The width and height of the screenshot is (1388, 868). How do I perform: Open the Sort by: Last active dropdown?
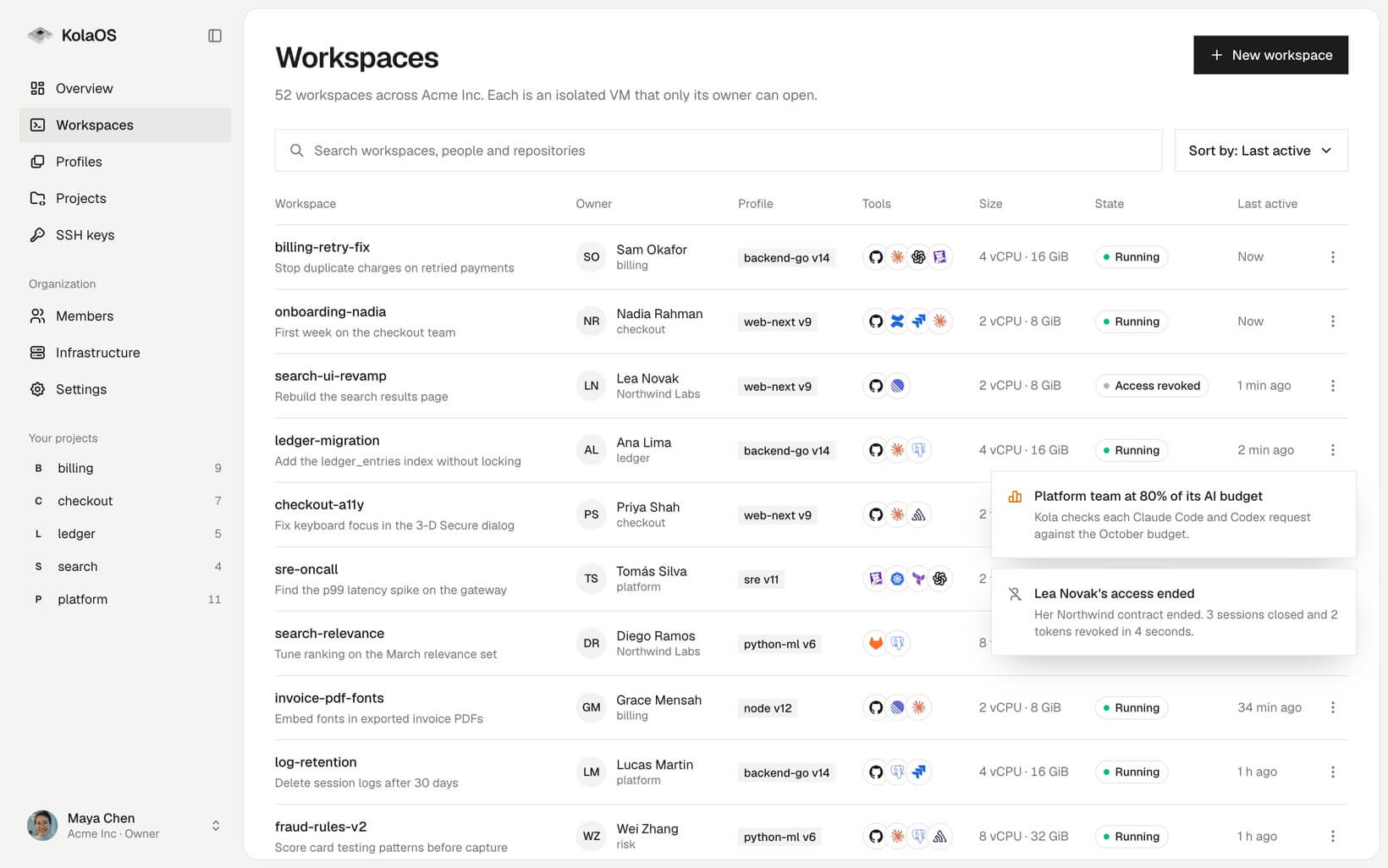(x=1261, y=151)
